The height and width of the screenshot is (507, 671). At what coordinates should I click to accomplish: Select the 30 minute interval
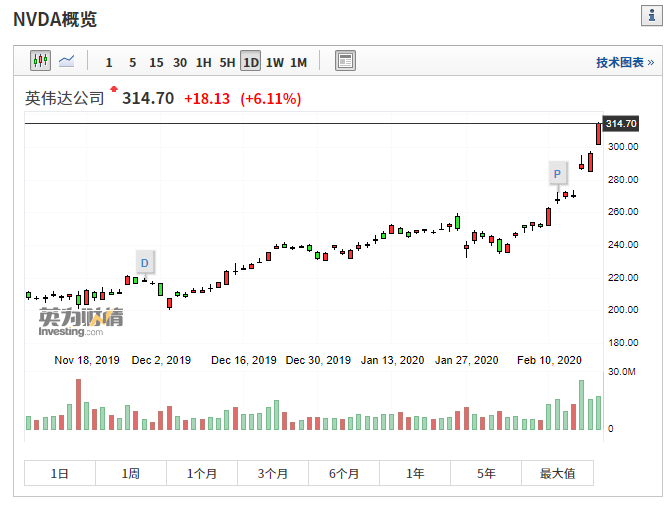[x=180, y=63]
